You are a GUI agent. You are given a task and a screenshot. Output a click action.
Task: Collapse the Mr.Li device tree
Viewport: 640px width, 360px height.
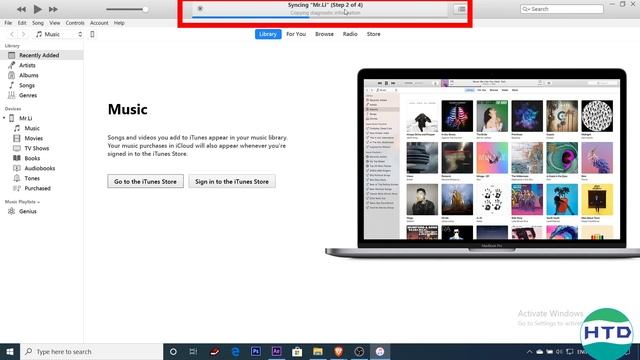(4, 118)
